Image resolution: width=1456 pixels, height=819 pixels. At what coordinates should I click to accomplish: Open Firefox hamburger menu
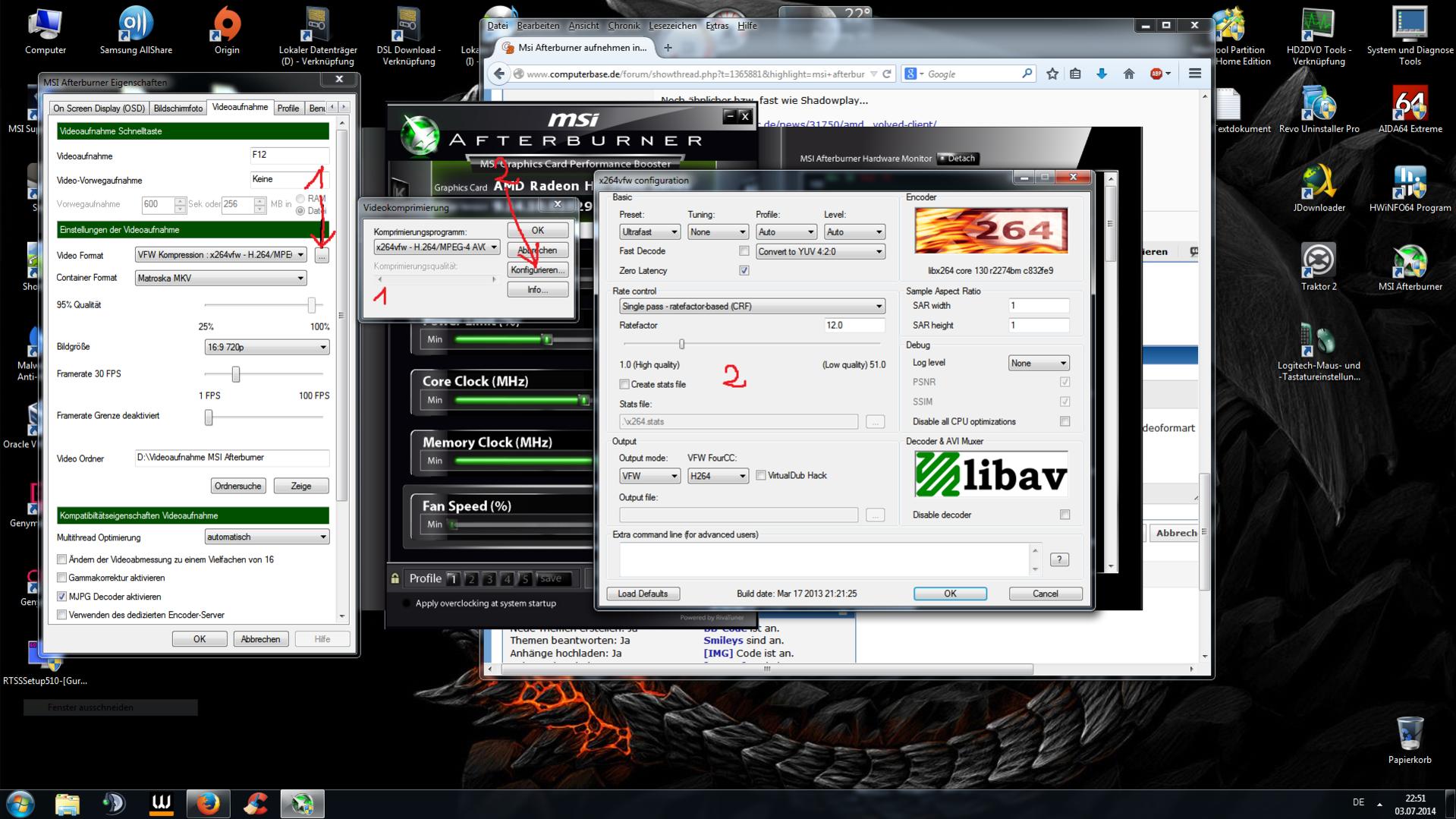[1195, 74]
